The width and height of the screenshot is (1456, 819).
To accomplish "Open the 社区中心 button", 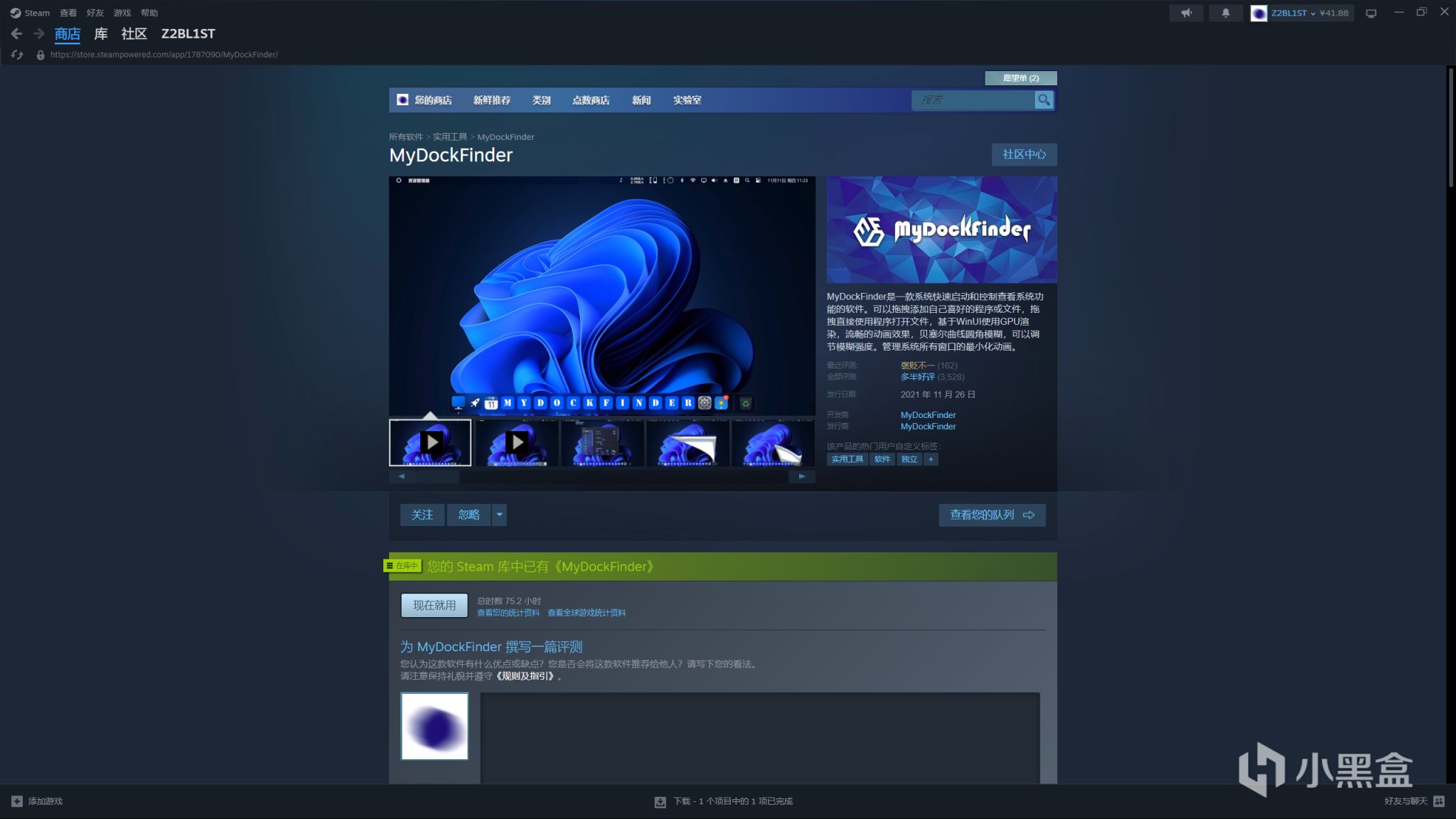I will 1024,154.
